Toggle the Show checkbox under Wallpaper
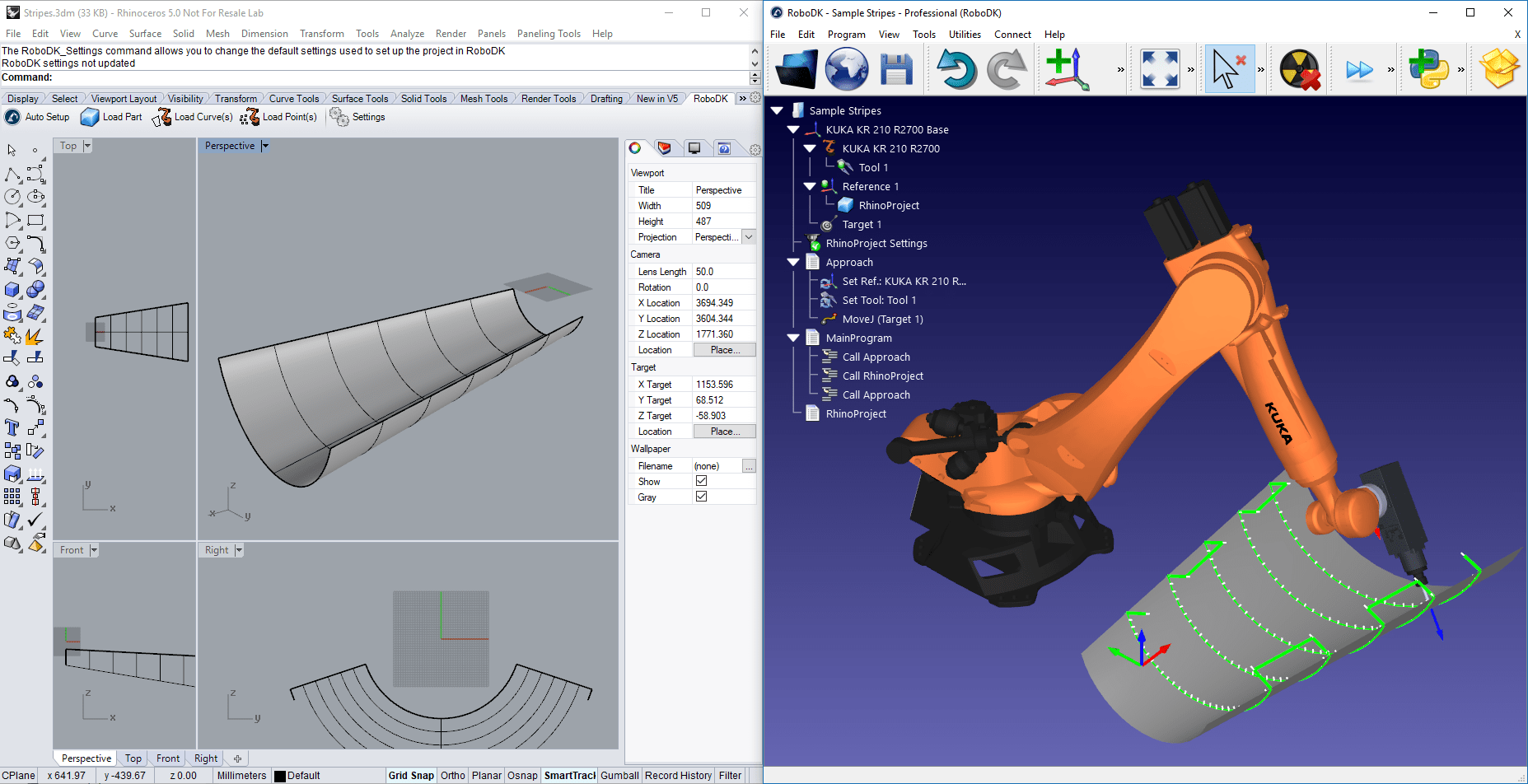The height and width of the screenshot is (784, 1528). 702,481
